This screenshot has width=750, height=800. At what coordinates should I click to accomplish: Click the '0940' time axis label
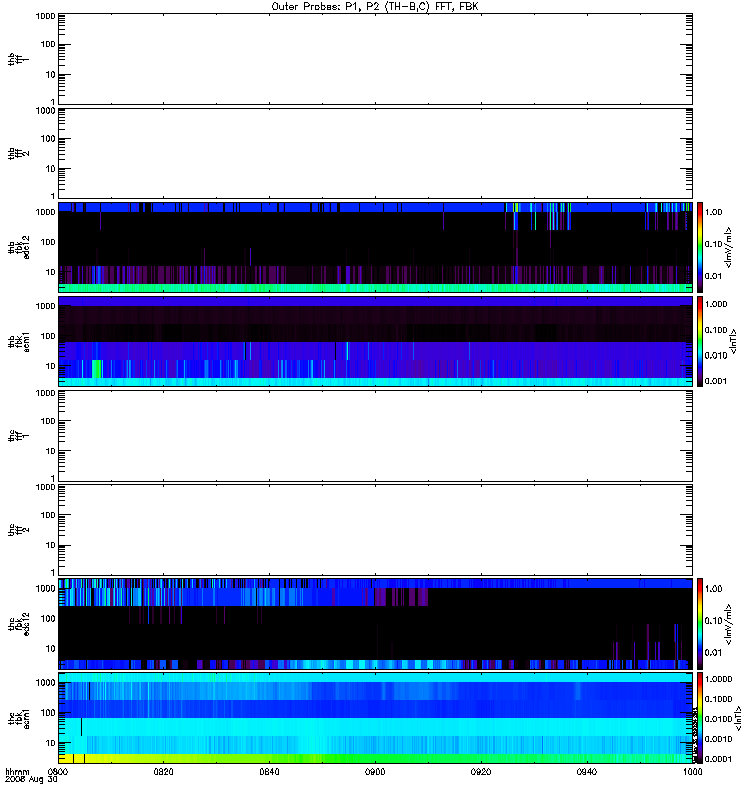[x=587, y=772]
